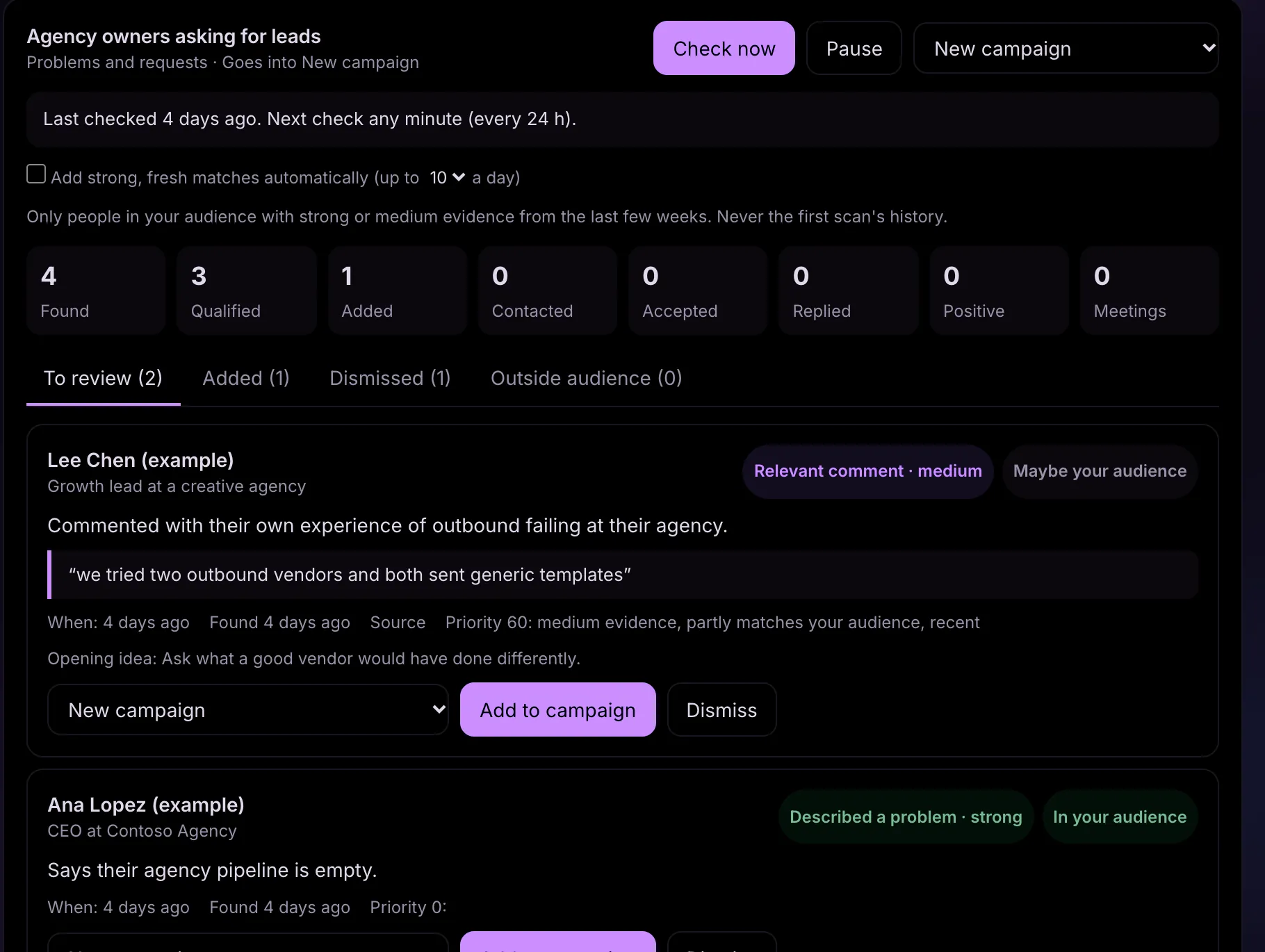The height and width of the screenshot is (952, 1265).
Task: Show the Dismissed (1) tab
Action: (390, 378)
